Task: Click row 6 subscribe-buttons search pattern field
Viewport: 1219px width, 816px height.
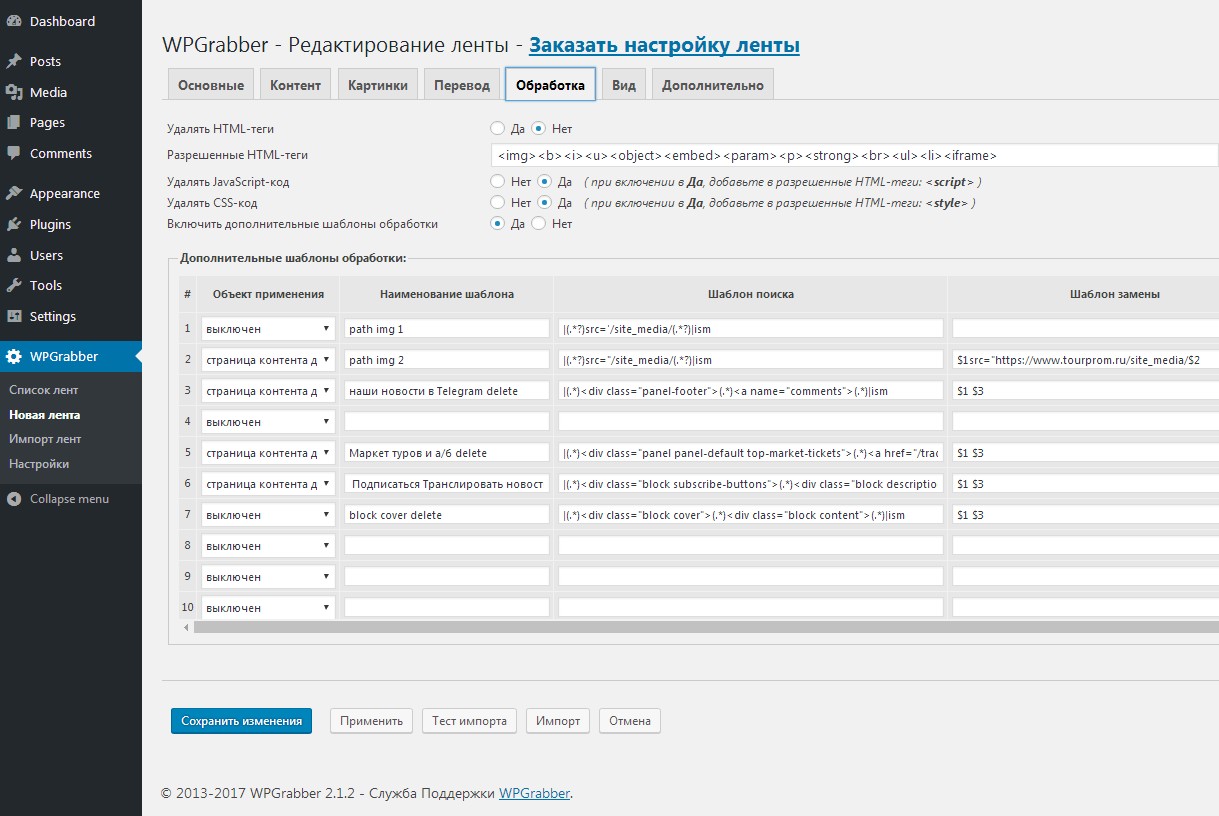Action: pos(750,484)
